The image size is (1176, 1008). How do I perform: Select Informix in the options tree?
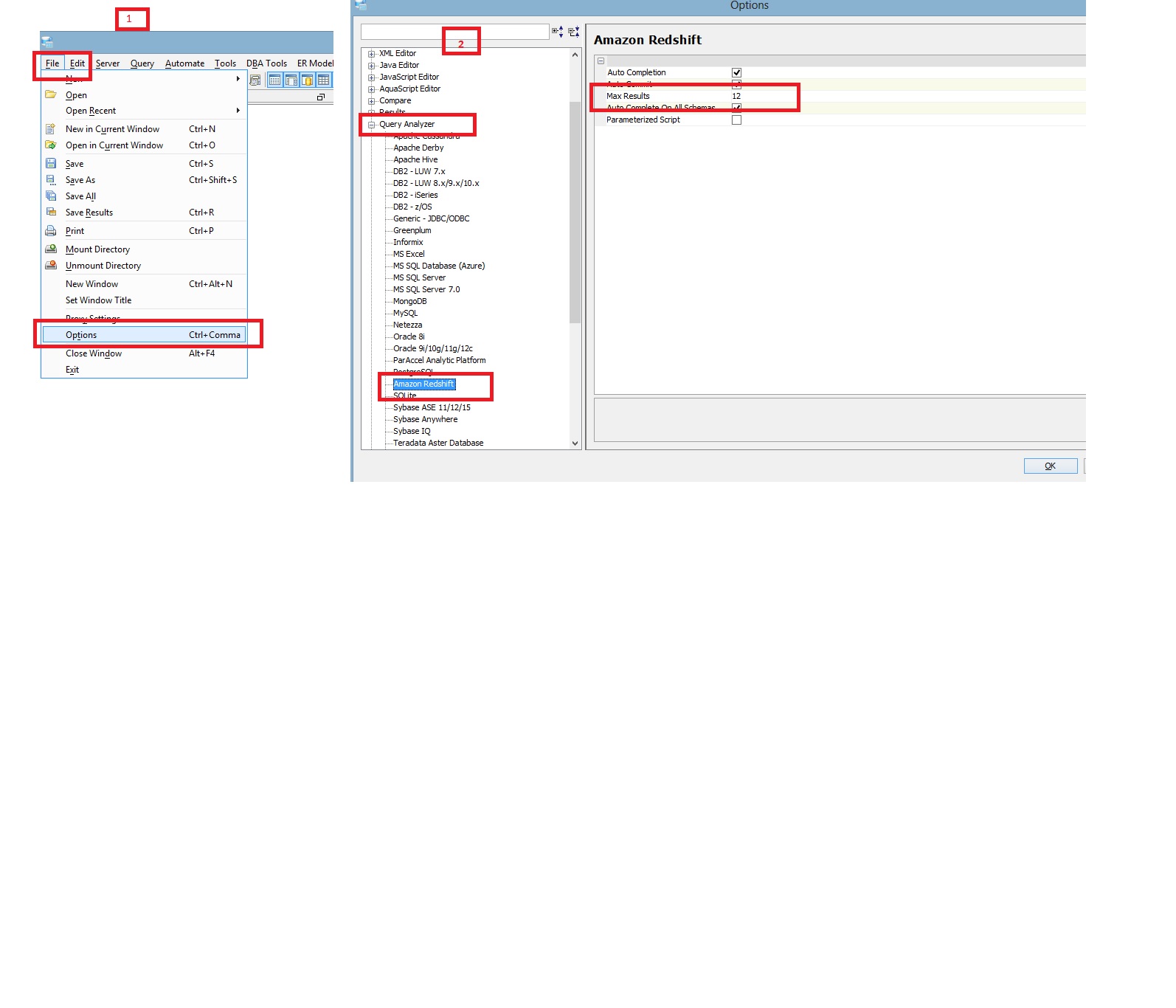click(408, 242)
